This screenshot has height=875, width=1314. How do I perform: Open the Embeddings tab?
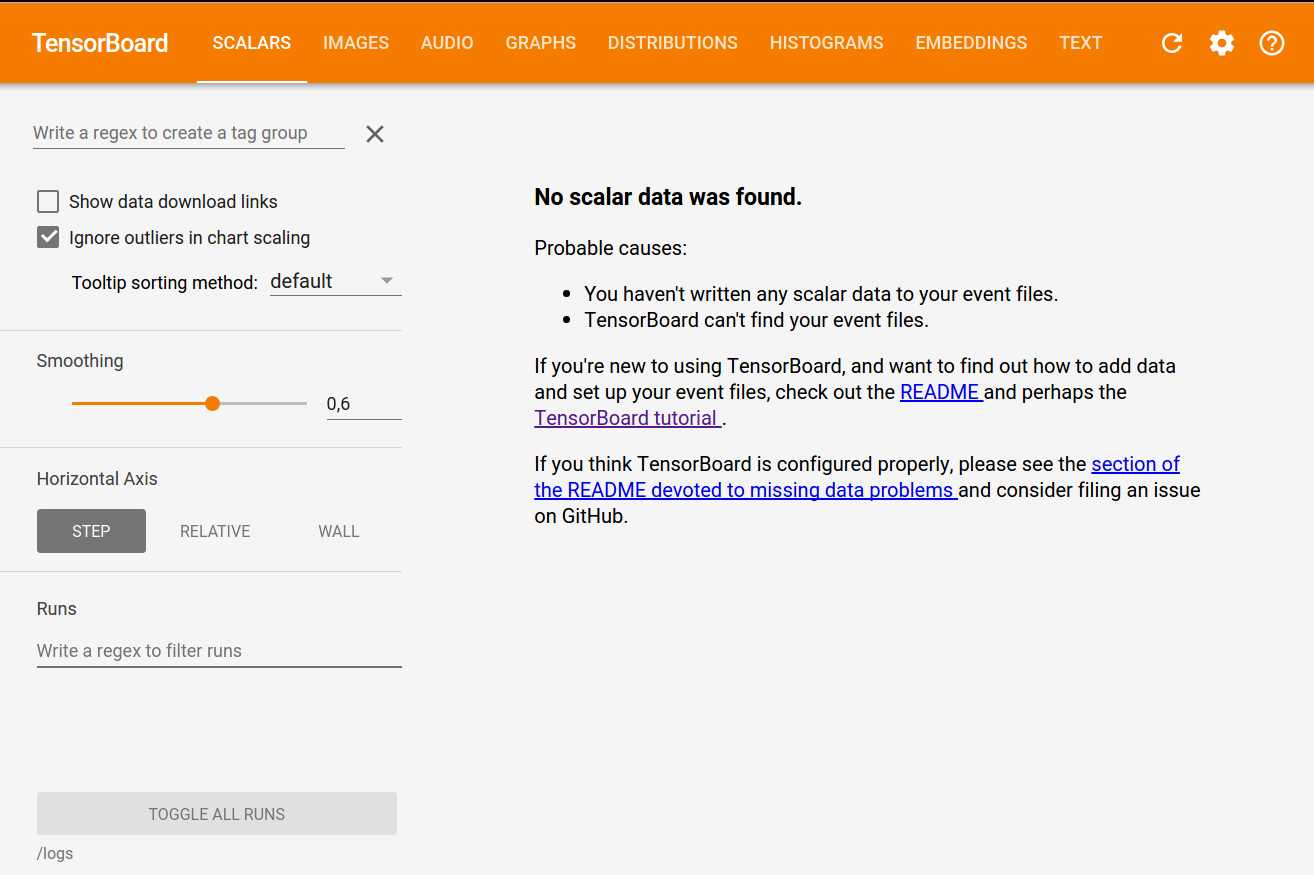pos(971,43)
